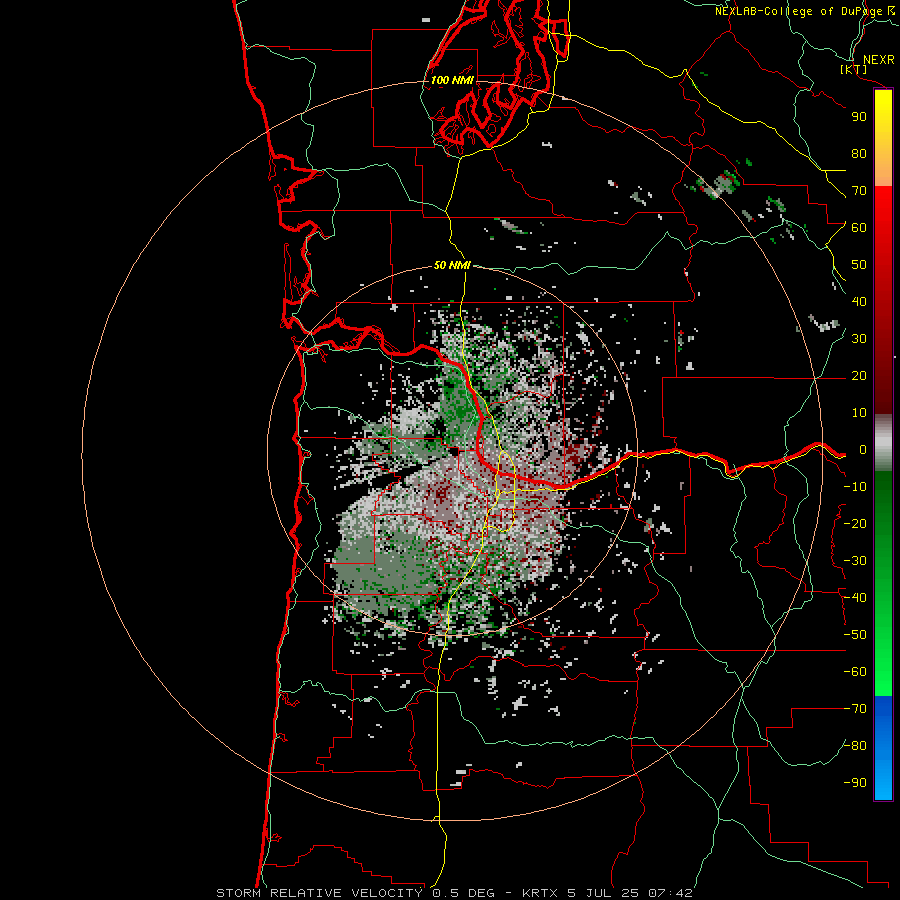This screenshot has height=900, width=900.
Task: Click the 40 label on the velocity scale
Action: (x=859, y=302)
